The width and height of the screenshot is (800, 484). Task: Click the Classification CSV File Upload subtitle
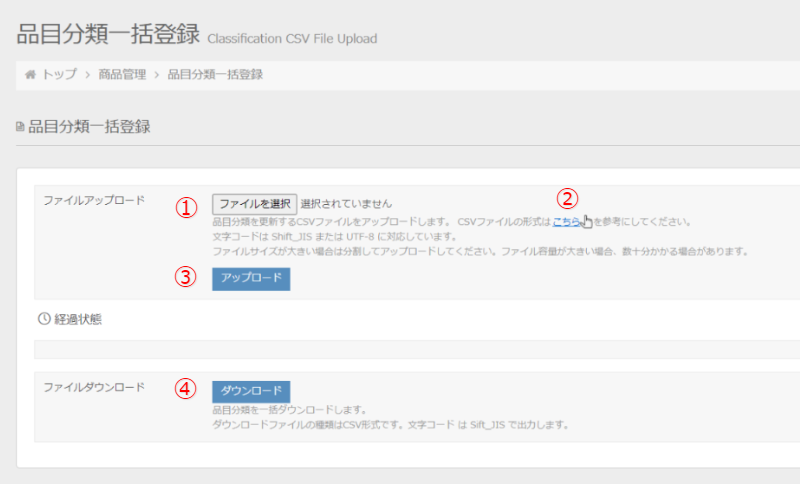click(292, 39)
